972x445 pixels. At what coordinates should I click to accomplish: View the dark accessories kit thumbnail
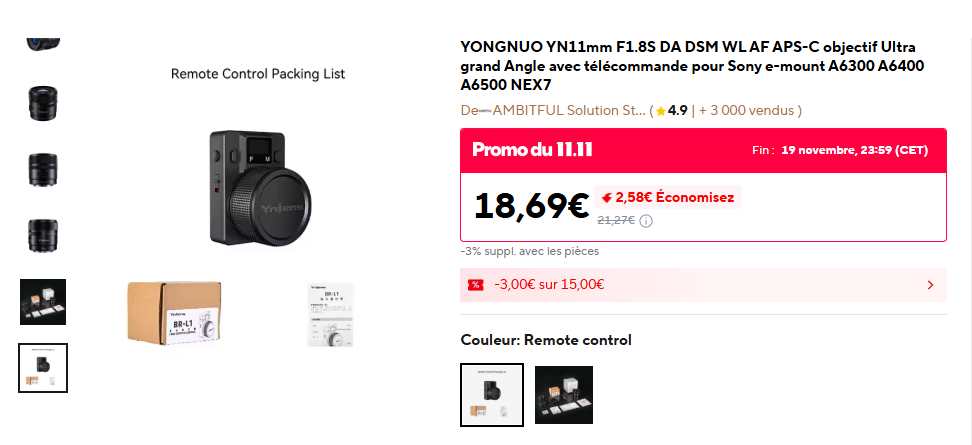43,301
